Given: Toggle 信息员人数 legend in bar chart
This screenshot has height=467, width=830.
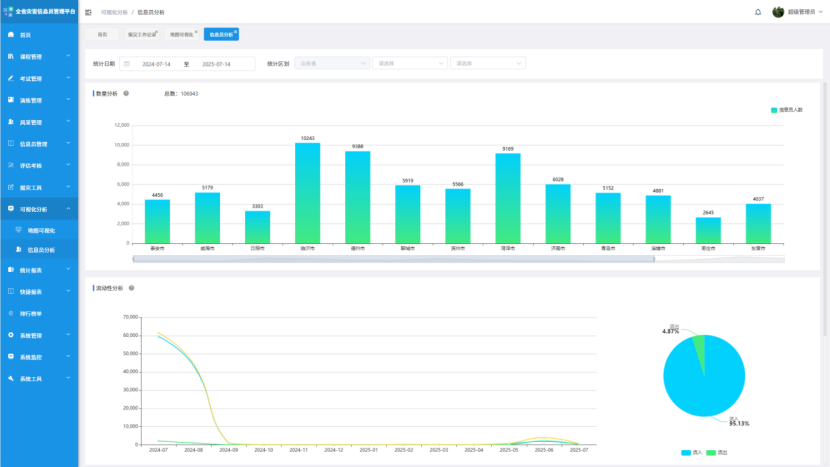Looking at the screenshot, I should coord(787,110).
